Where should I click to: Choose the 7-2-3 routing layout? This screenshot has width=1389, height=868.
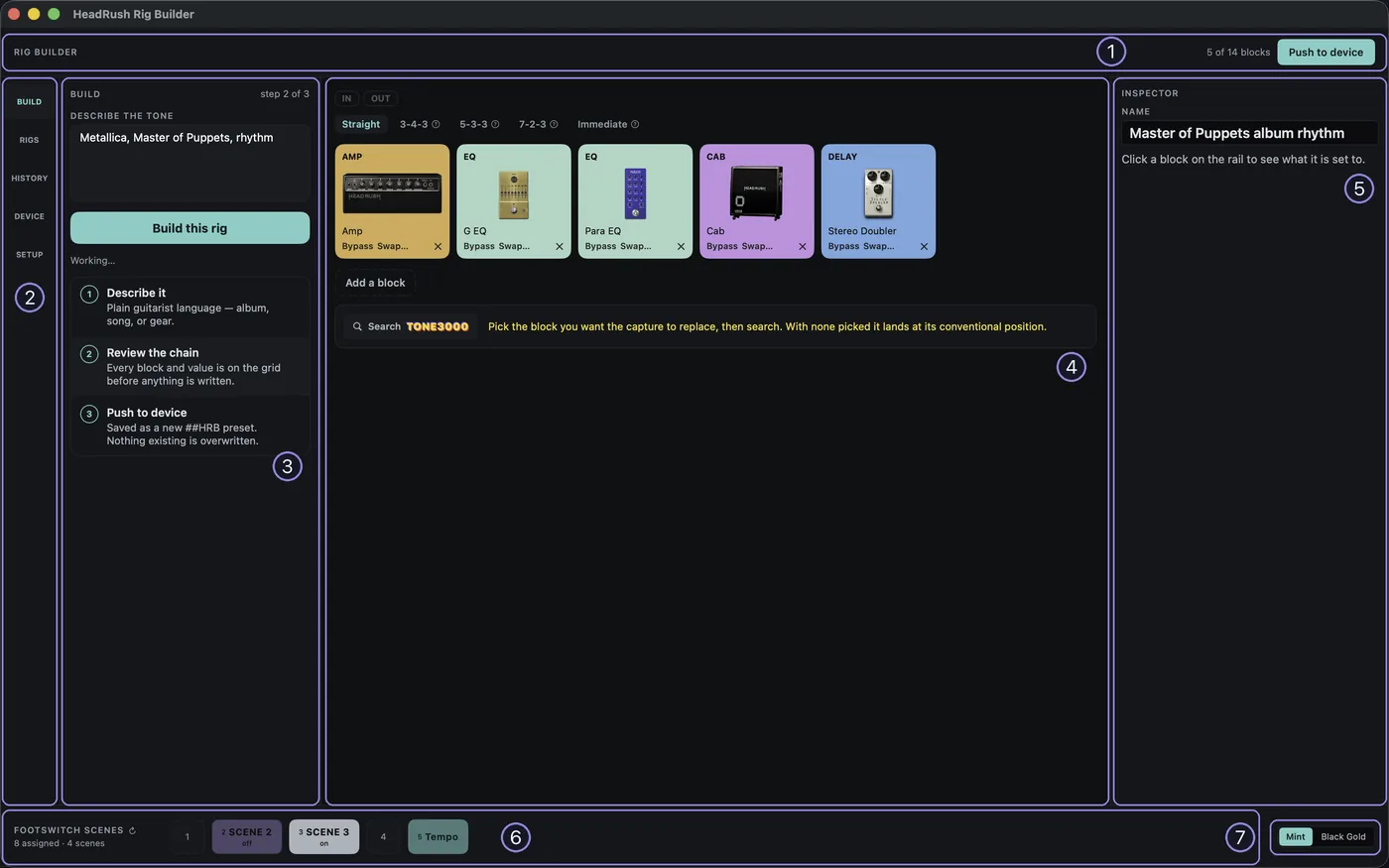(x=533, y=124)
